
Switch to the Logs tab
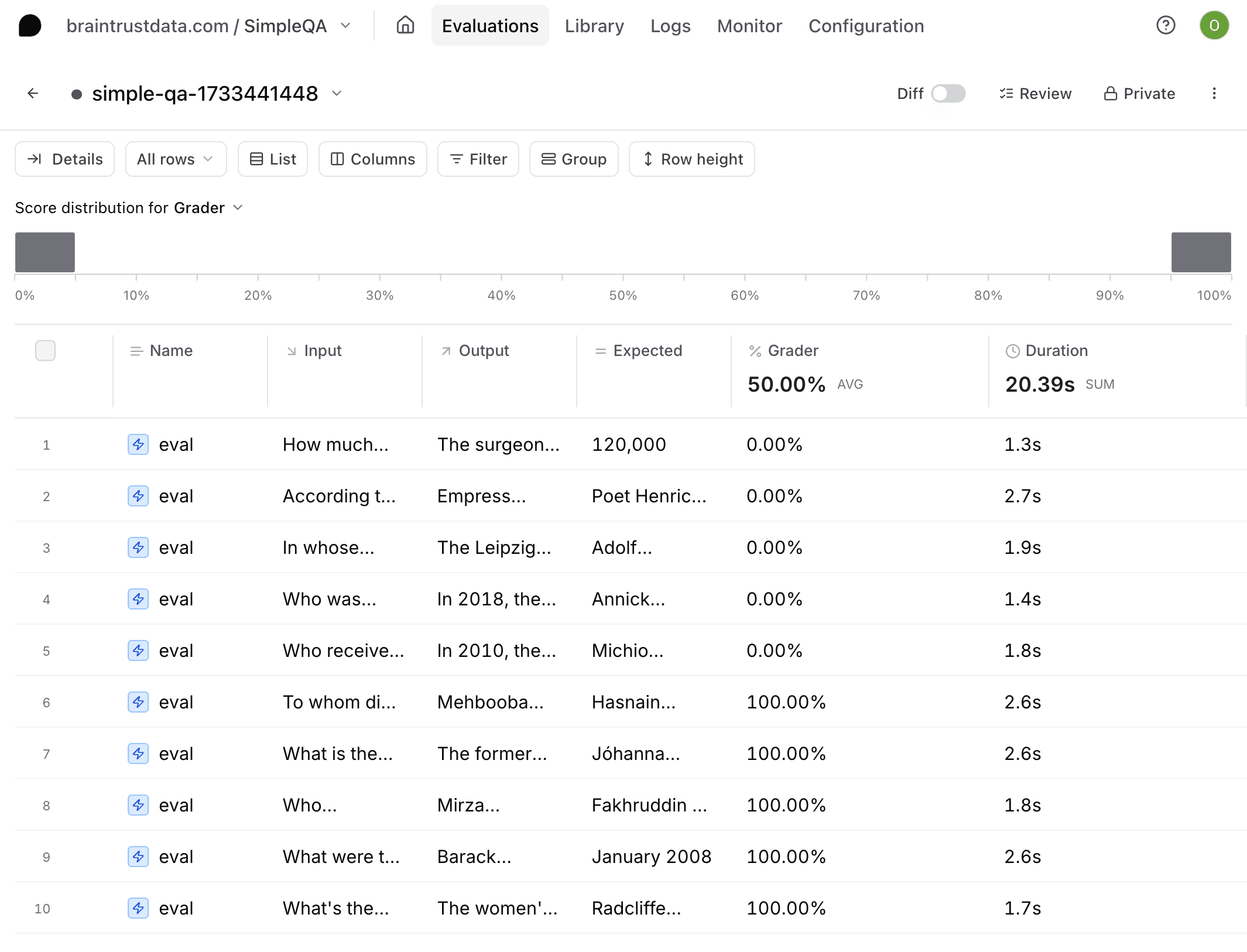click(670, 26)
